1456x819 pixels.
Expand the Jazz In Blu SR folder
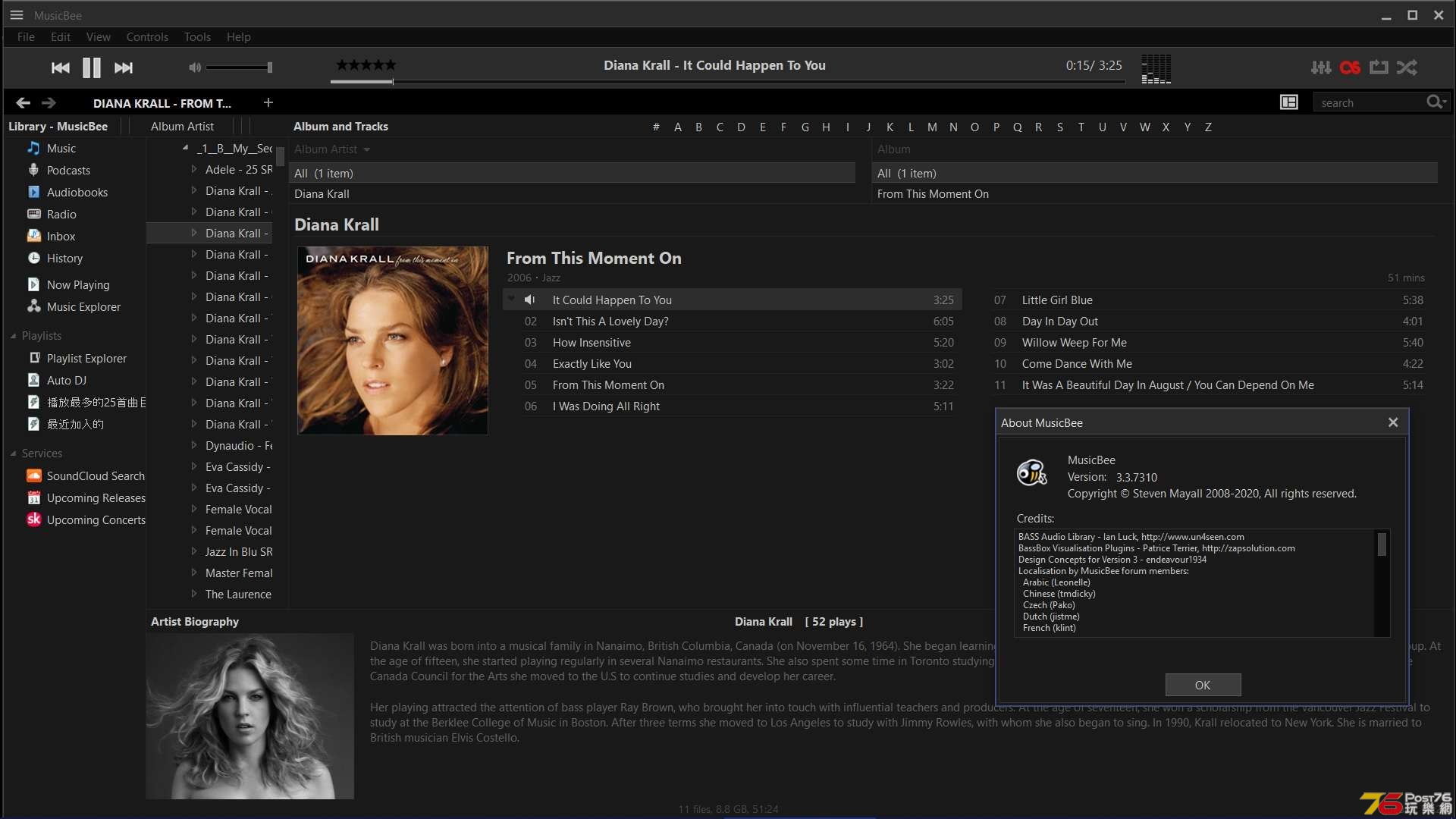click(x=194, y=552)
